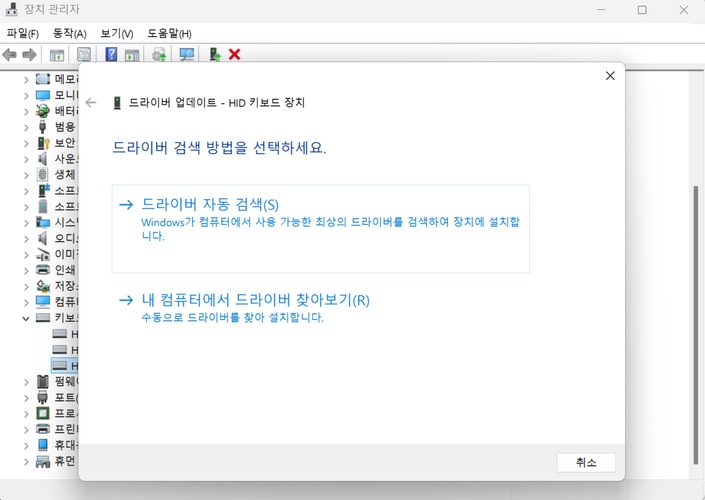Expand the 보안 tree node chevron
This screenshot has height=500, width=705.
26,144
